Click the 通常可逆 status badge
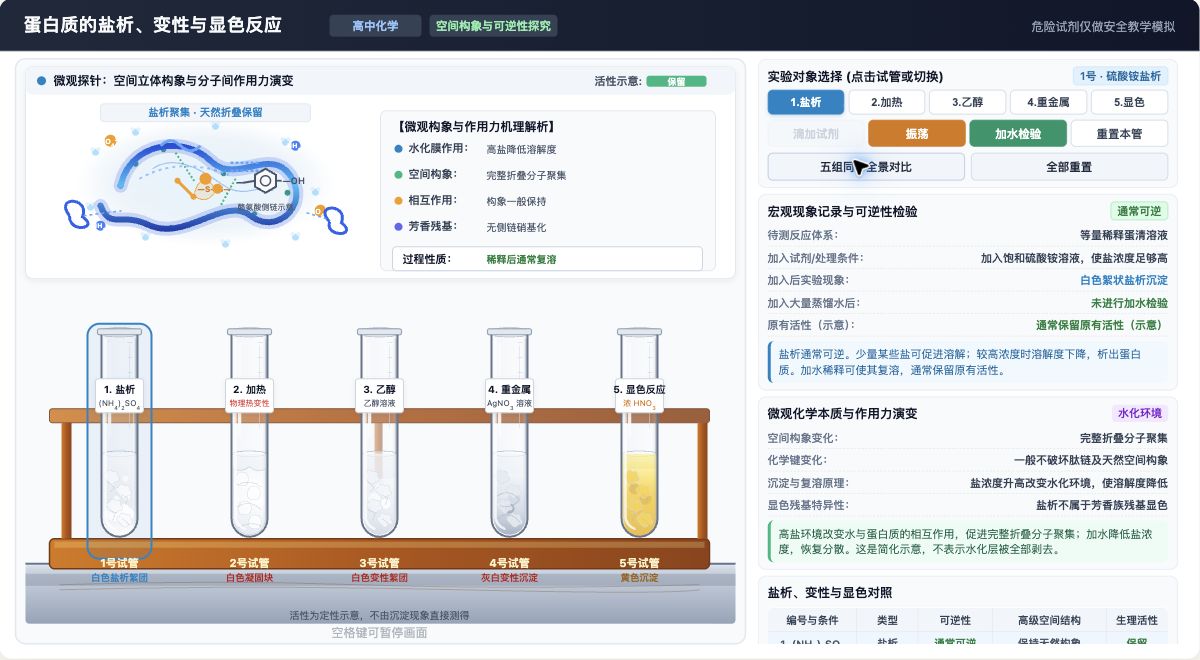This screenshot has height=660, width=1200. (x=1139, y=211)
